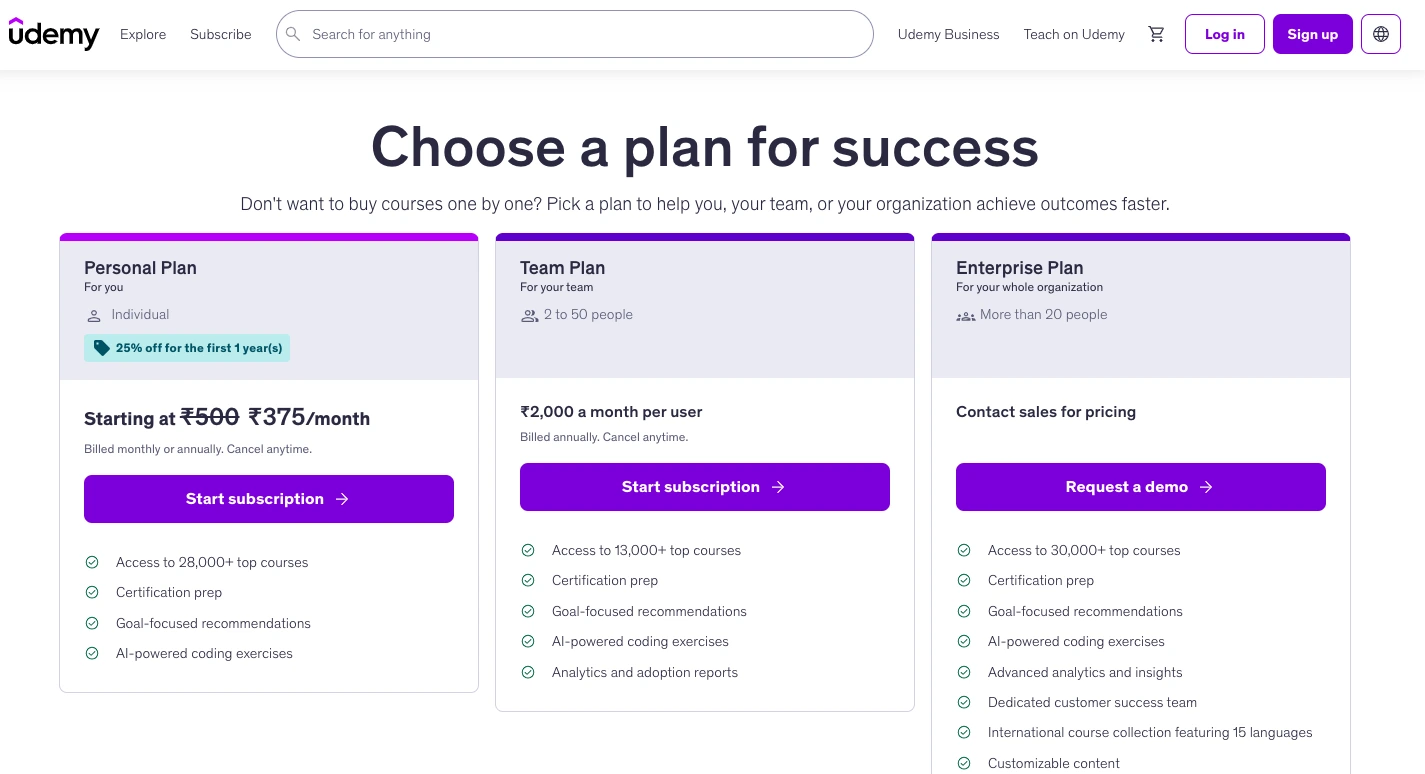Open the language selector globe icon
1425x774 pixels.
coord(1380,33)
